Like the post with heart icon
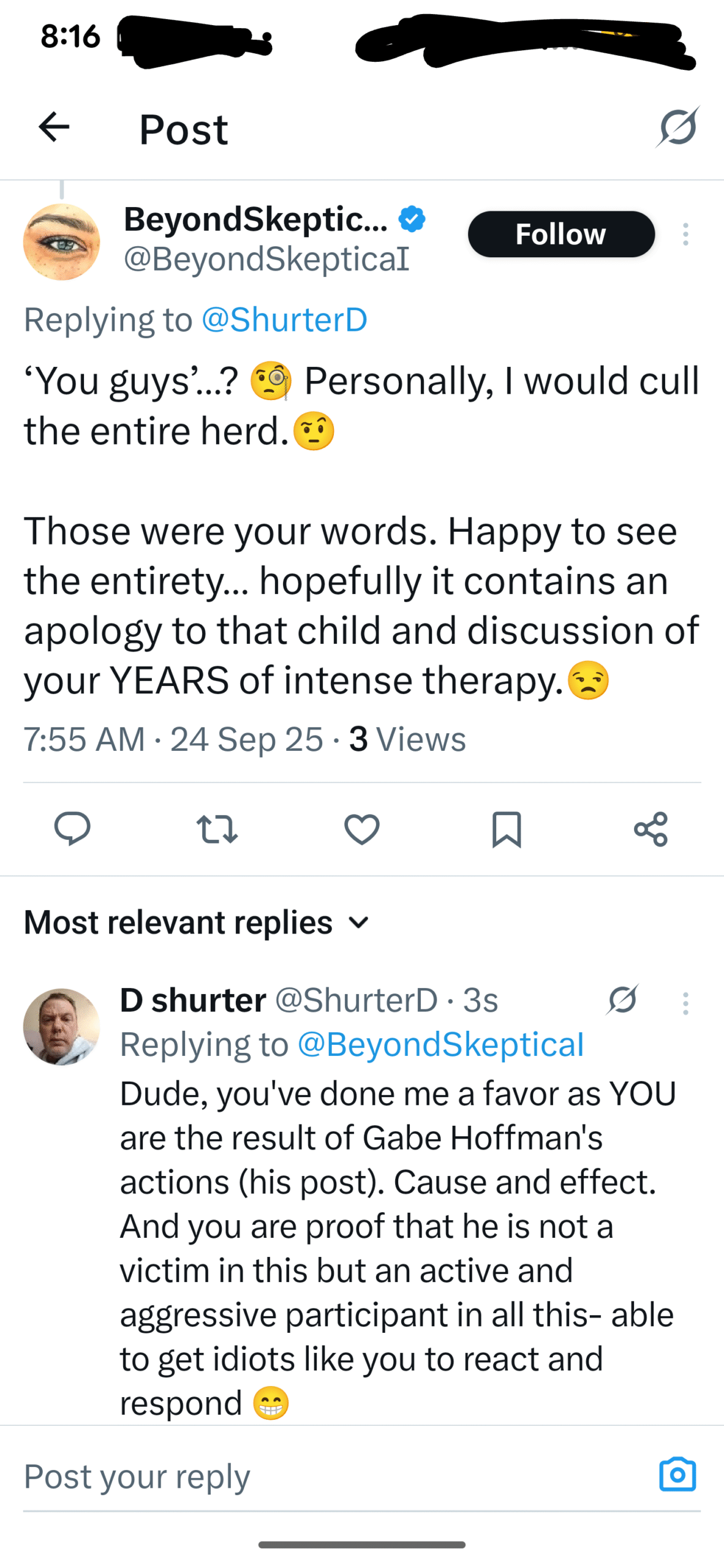The width and height of the screenshot is (724, 1568). pos(362,829)
